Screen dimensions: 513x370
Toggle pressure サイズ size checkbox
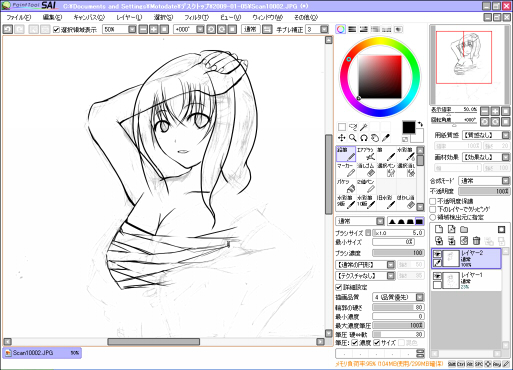point(377,342)
